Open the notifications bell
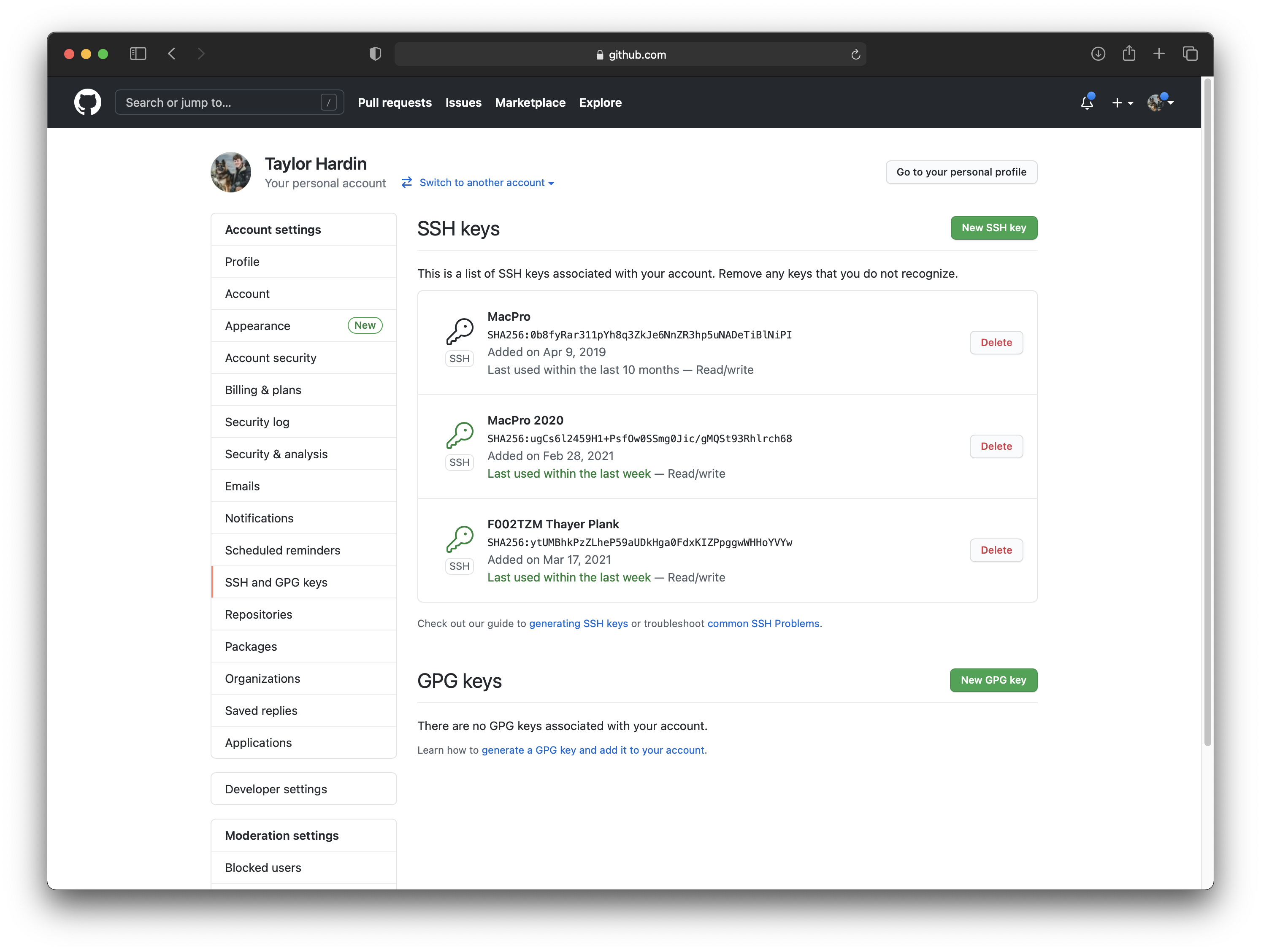 (1087, 103)
